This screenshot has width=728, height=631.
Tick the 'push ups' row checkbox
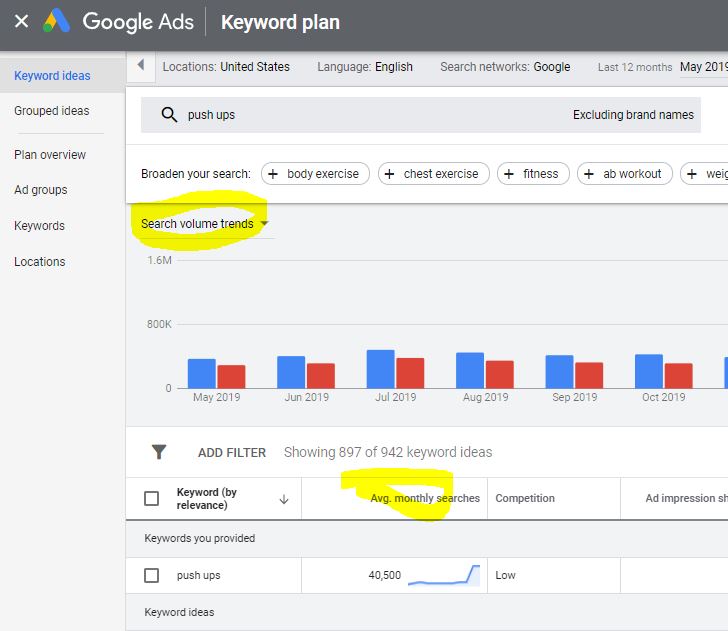pyautogui.click(x=151, y=575)
